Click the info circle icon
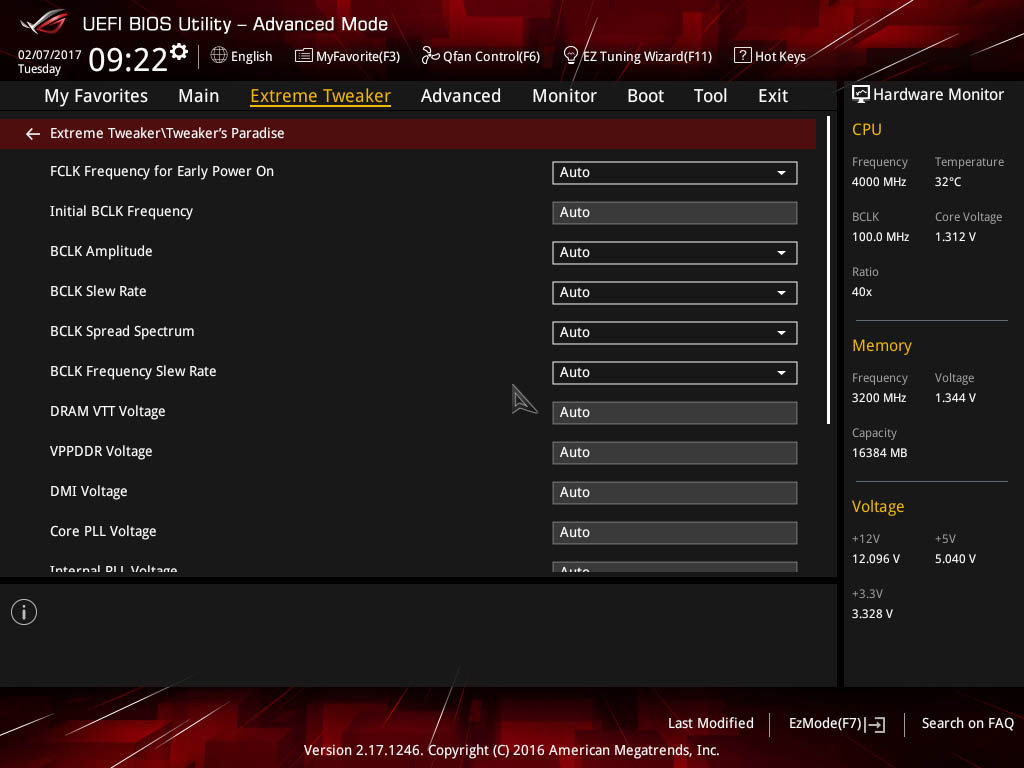This screenshot has height=768, width=1024. 24,612
